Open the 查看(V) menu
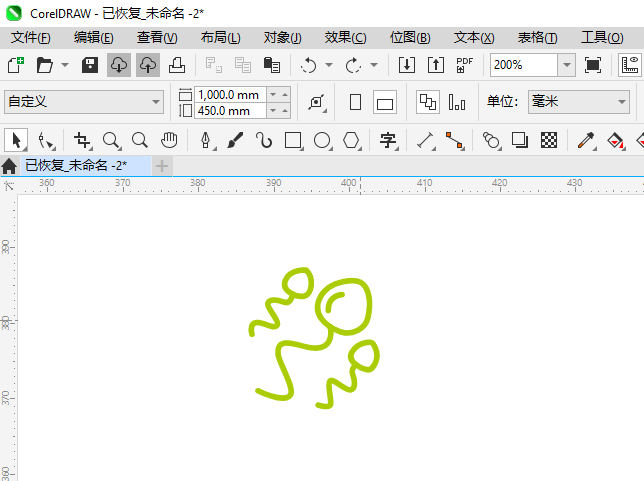The width and height of the screenshot is (644, 481). [x=157, y=38]
